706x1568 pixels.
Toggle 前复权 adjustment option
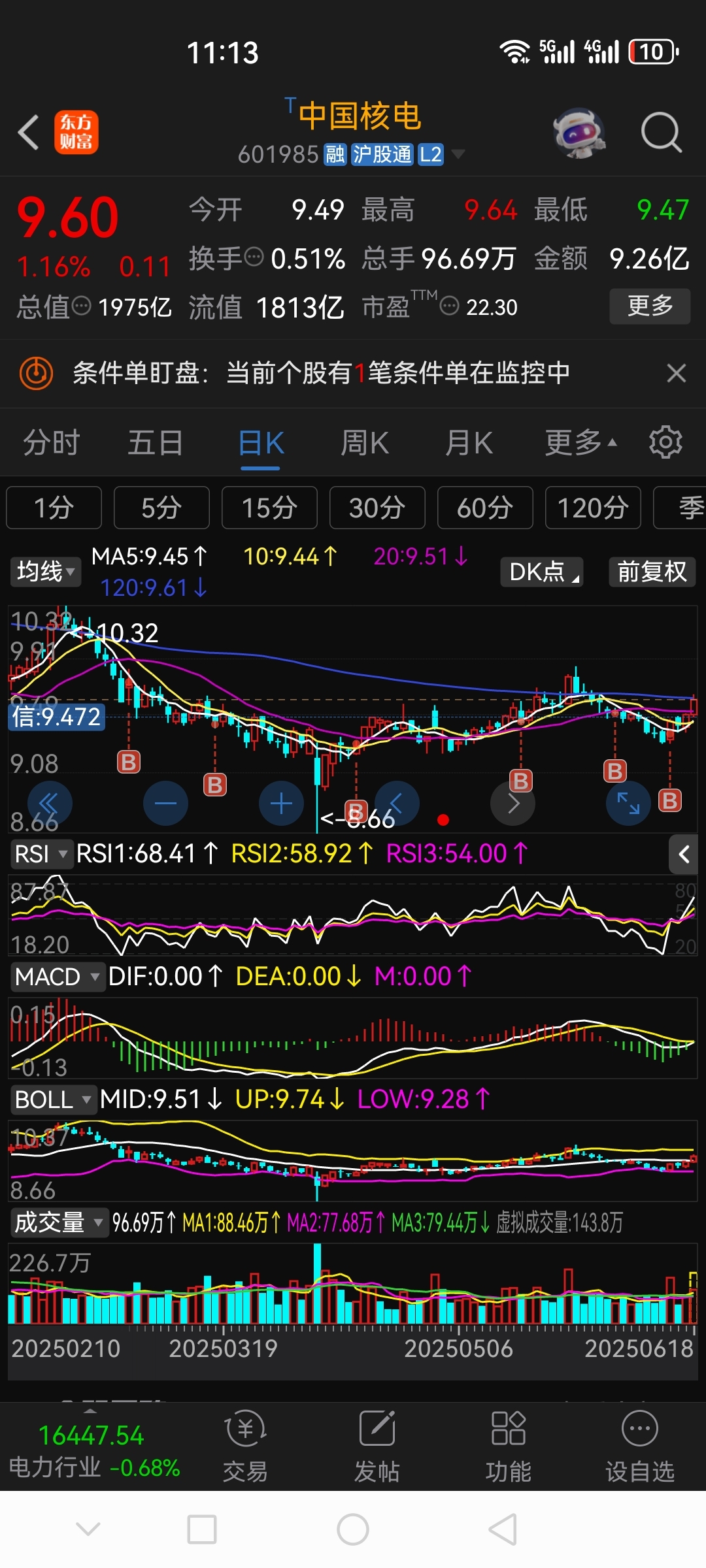pos(652,572)
